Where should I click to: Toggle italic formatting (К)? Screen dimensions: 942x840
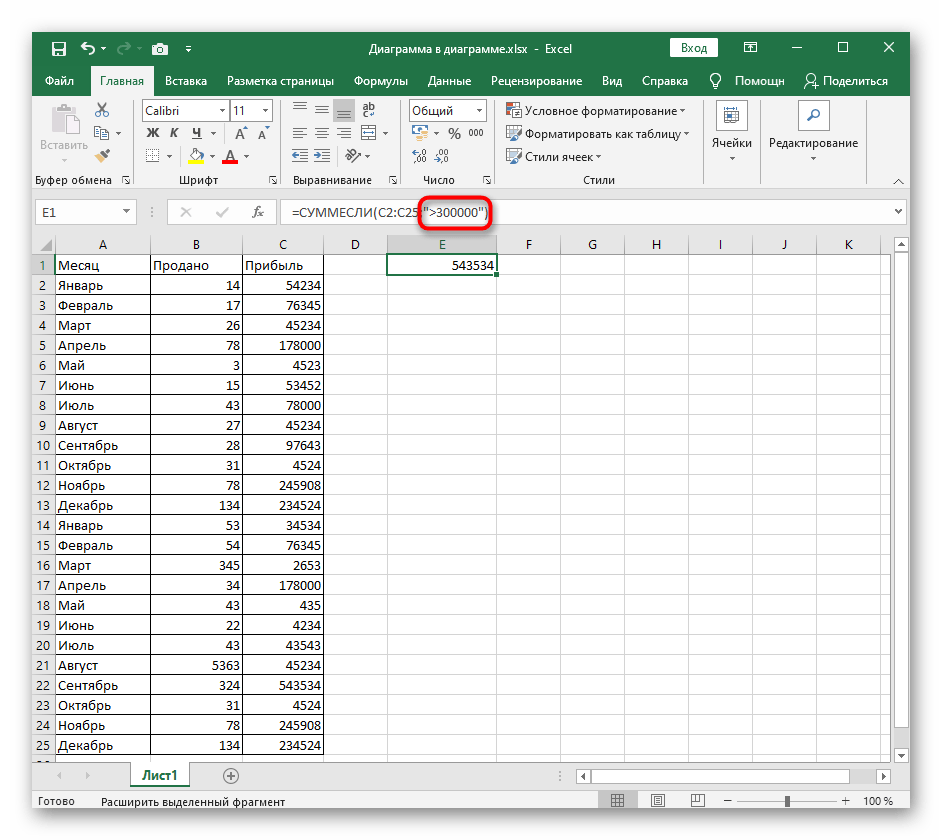[x=175, y=134]
